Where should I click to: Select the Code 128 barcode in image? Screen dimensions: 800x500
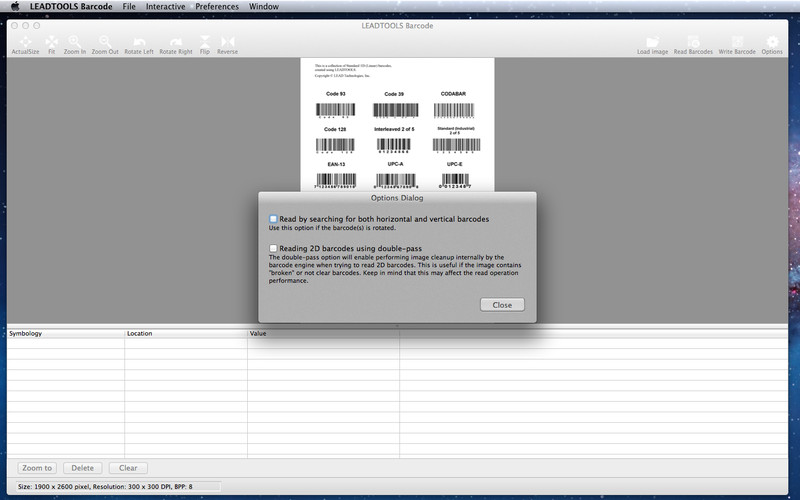335,145
